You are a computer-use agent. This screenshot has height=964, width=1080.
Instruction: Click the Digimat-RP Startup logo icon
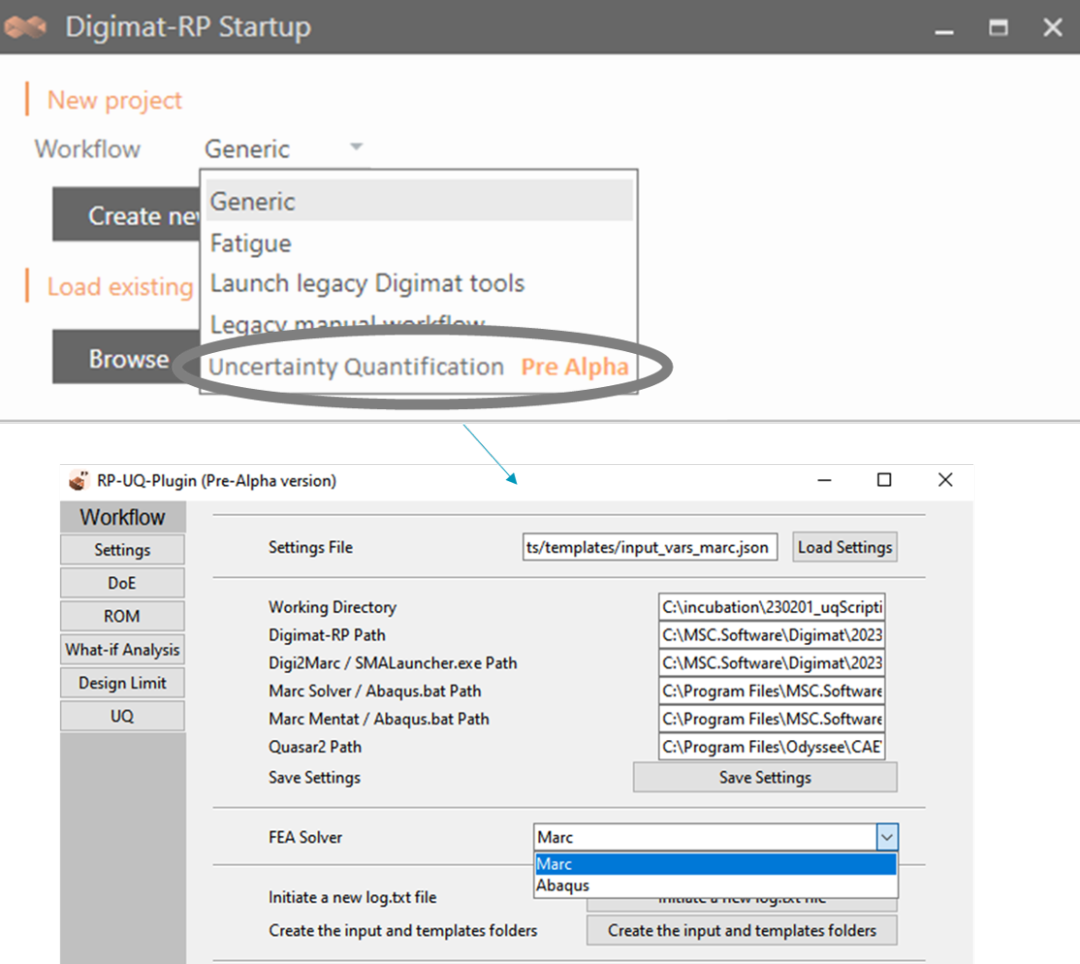[x=25, y=27]
